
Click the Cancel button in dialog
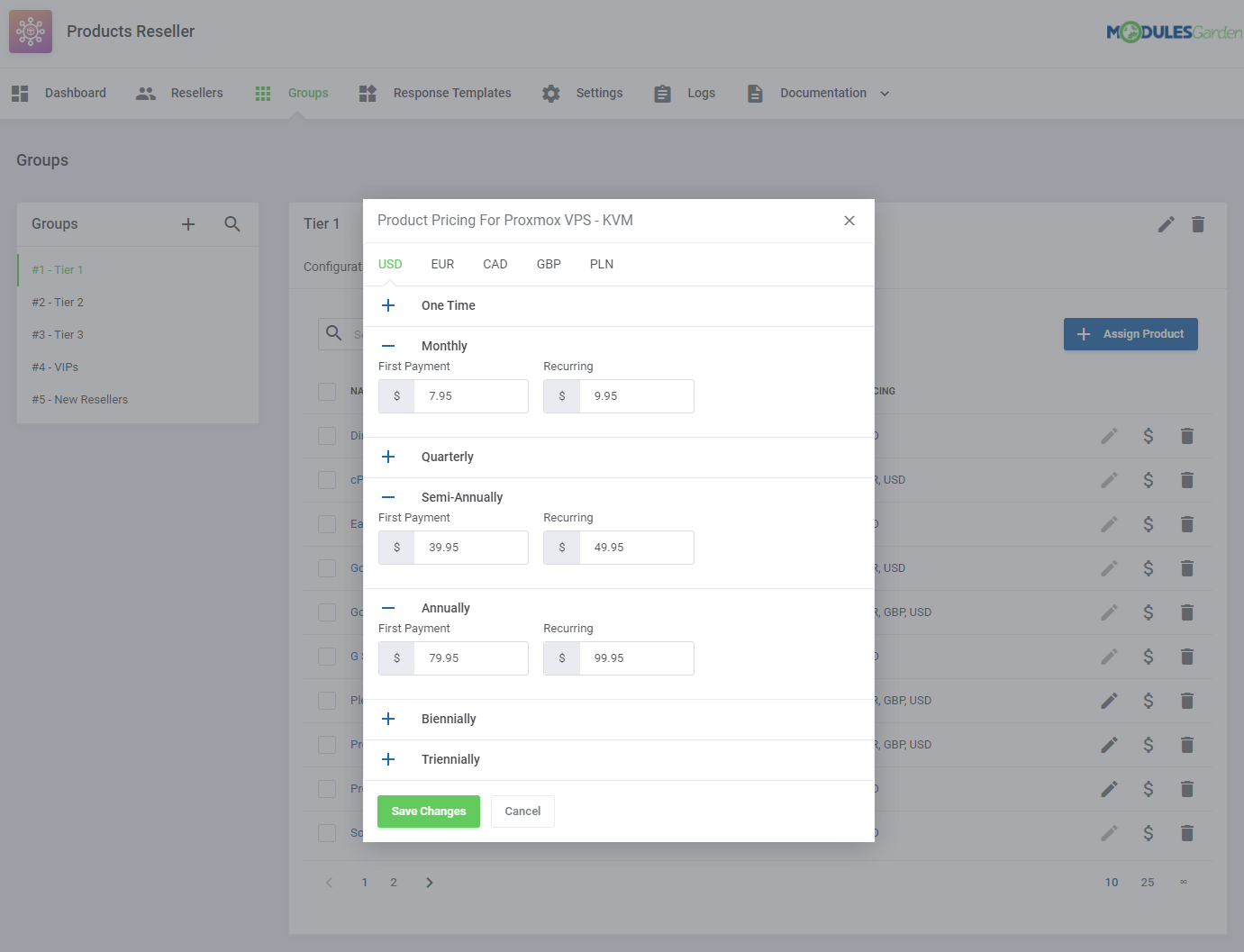click(x=522, y=811)
